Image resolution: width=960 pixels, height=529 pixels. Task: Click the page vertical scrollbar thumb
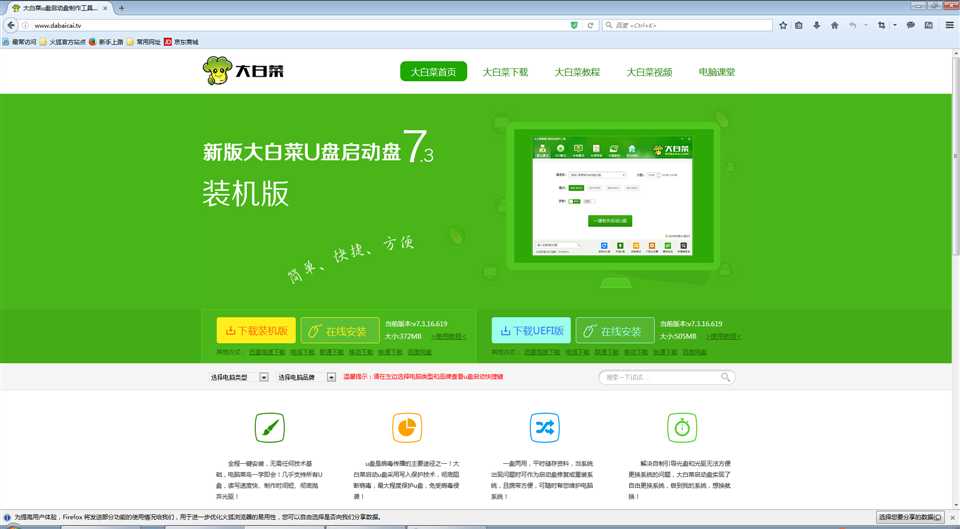point(956,156)
